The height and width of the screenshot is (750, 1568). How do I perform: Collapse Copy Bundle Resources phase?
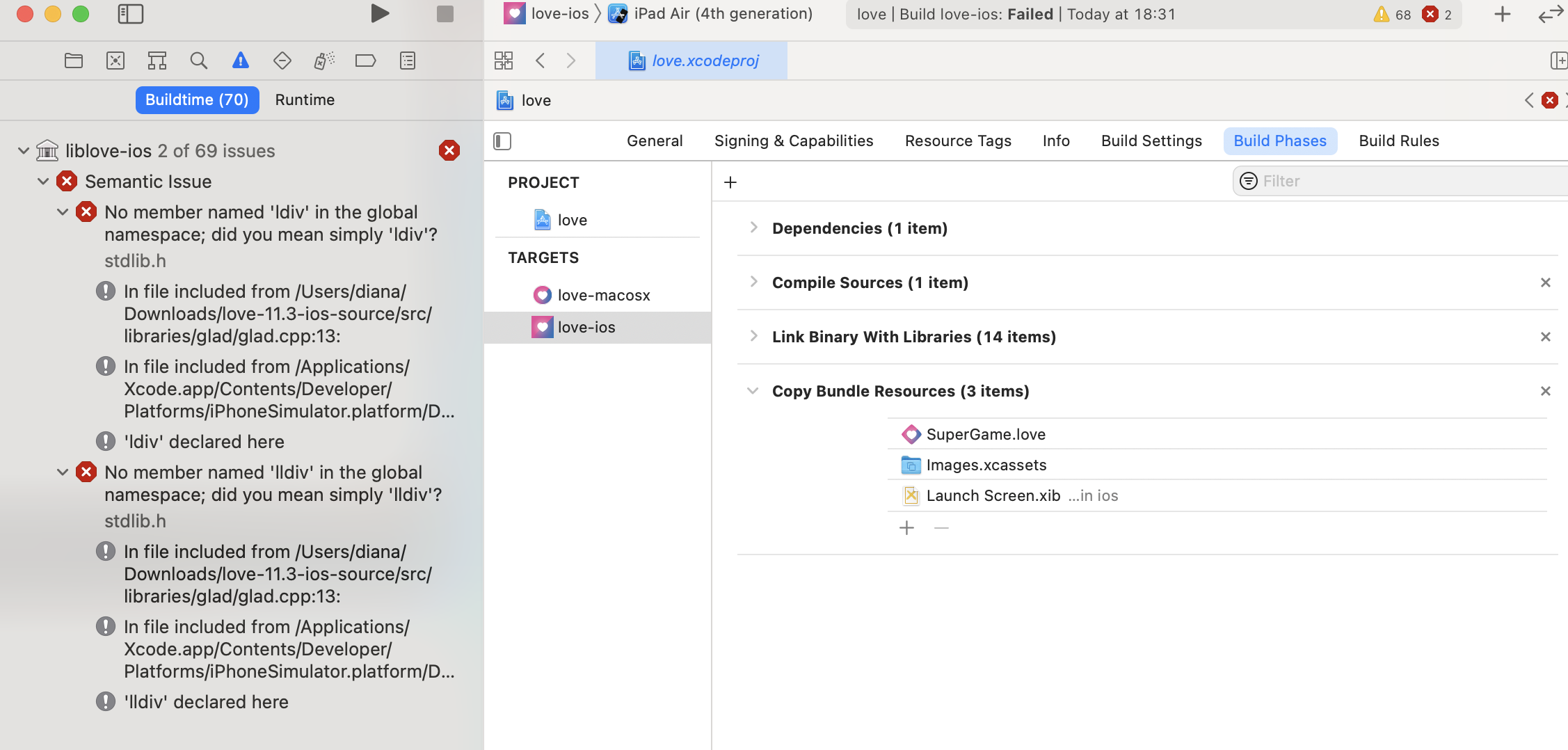753,391
